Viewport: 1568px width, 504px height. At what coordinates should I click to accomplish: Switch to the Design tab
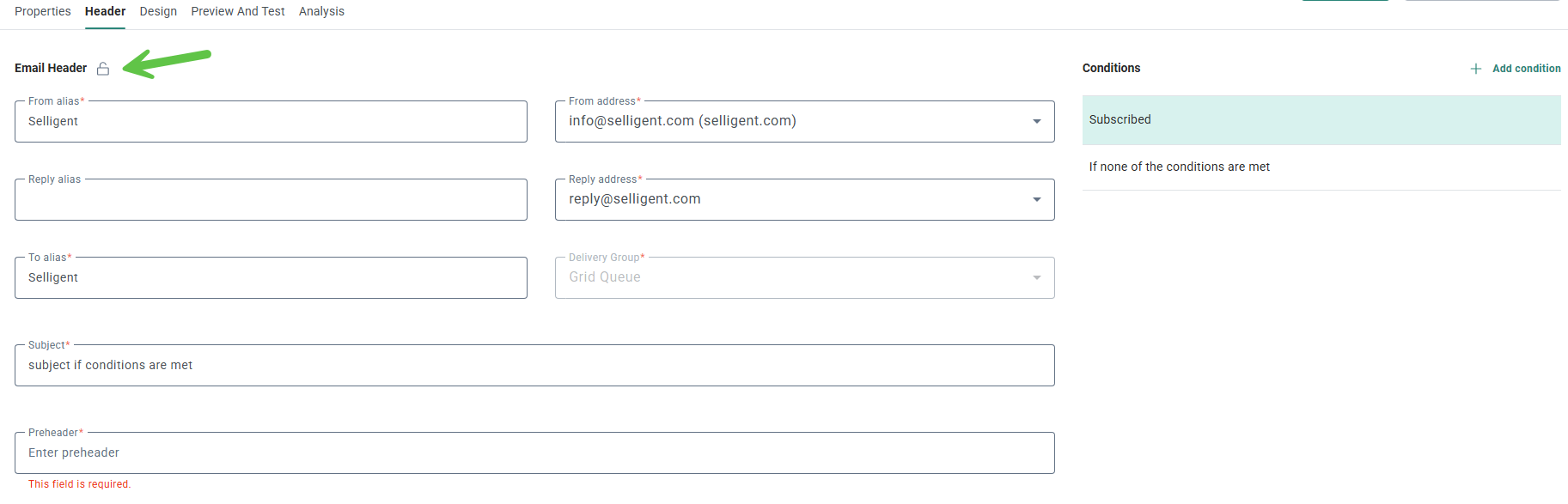click(x=158, y=11)
